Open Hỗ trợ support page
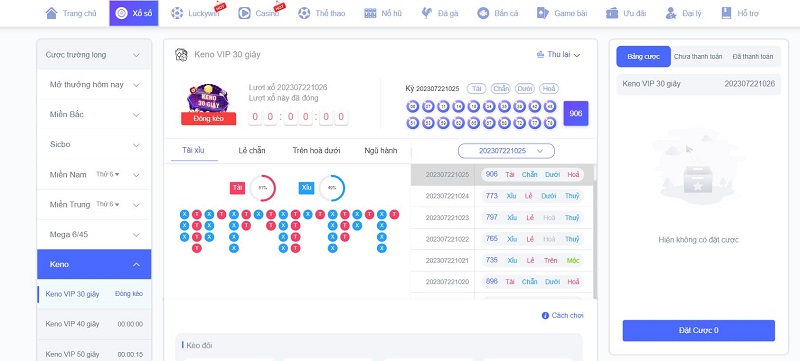 tap(739, 13)
